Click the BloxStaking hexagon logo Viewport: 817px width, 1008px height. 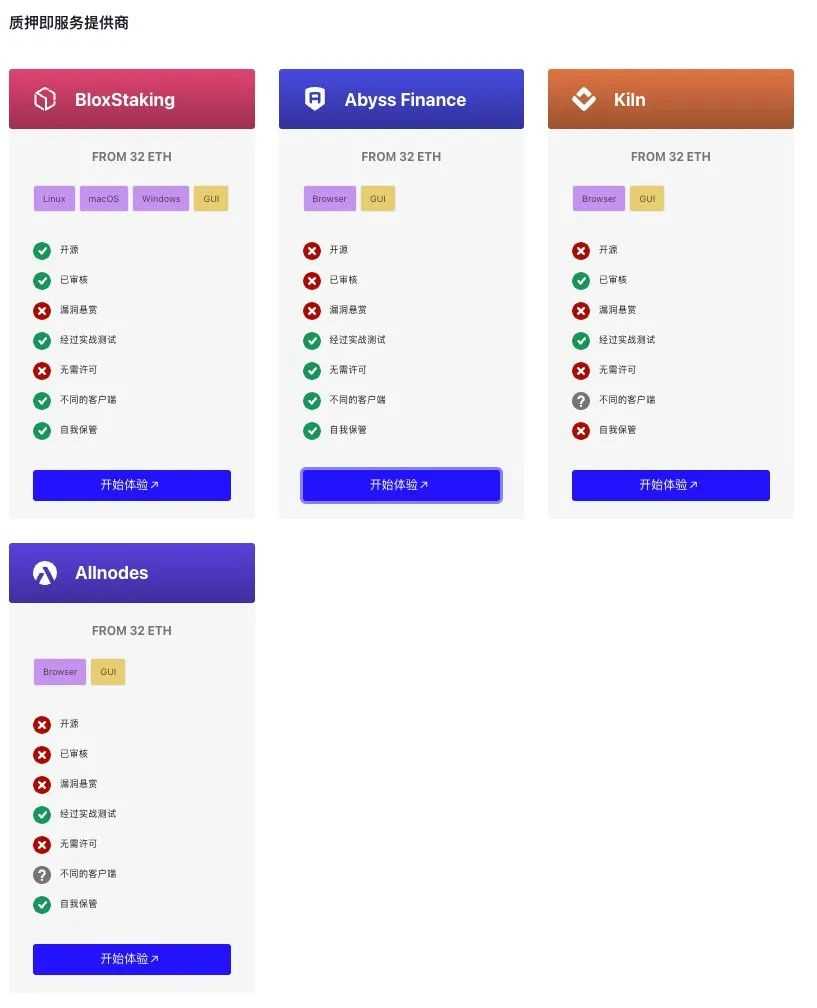pos(42,99)
